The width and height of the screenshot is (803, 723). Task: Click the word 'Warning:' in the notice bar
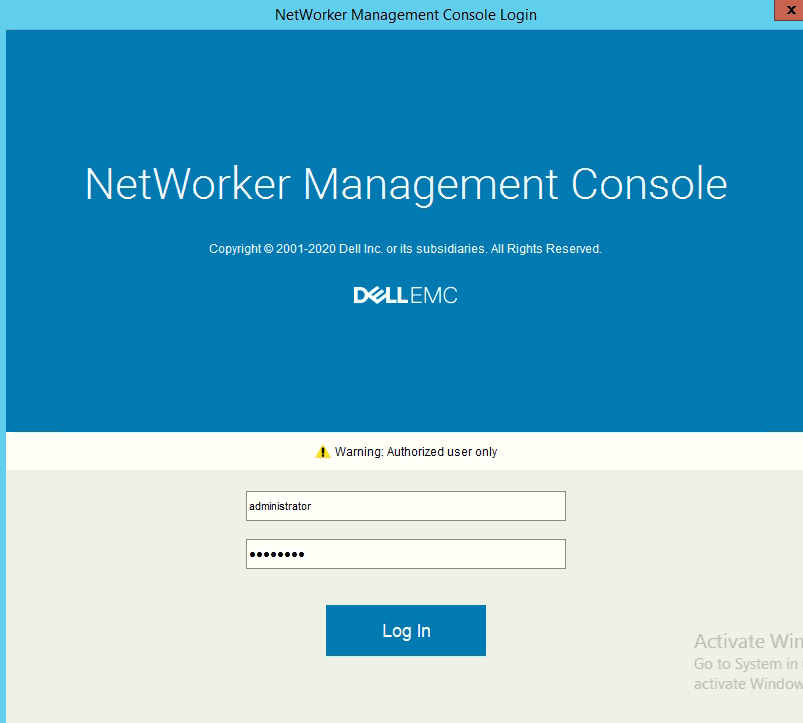pos(358,452)
